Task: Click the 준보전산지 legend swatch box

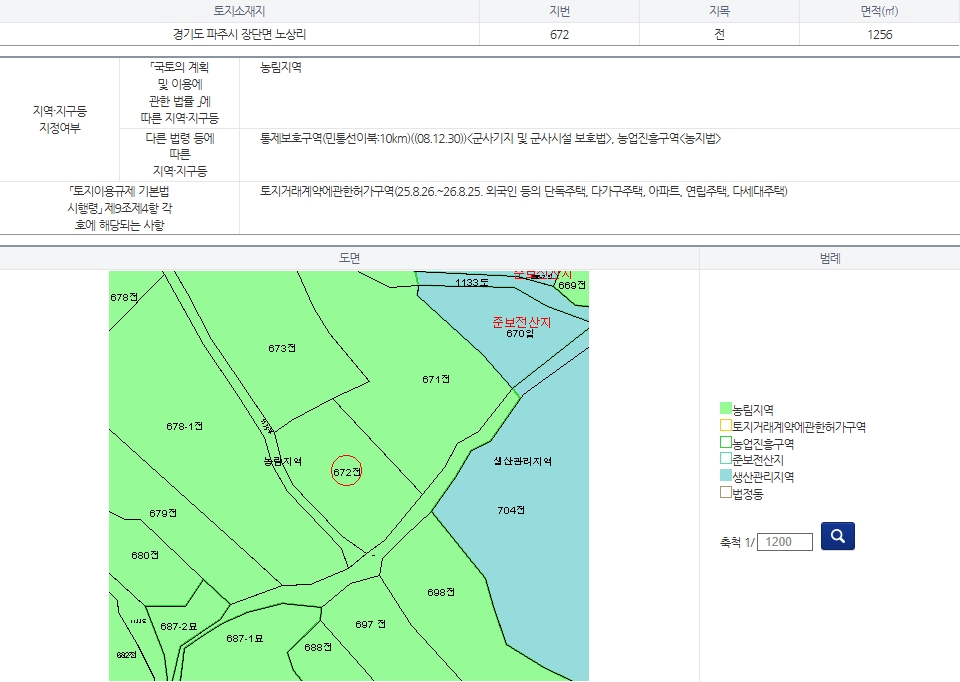Action: coord(726,460)
